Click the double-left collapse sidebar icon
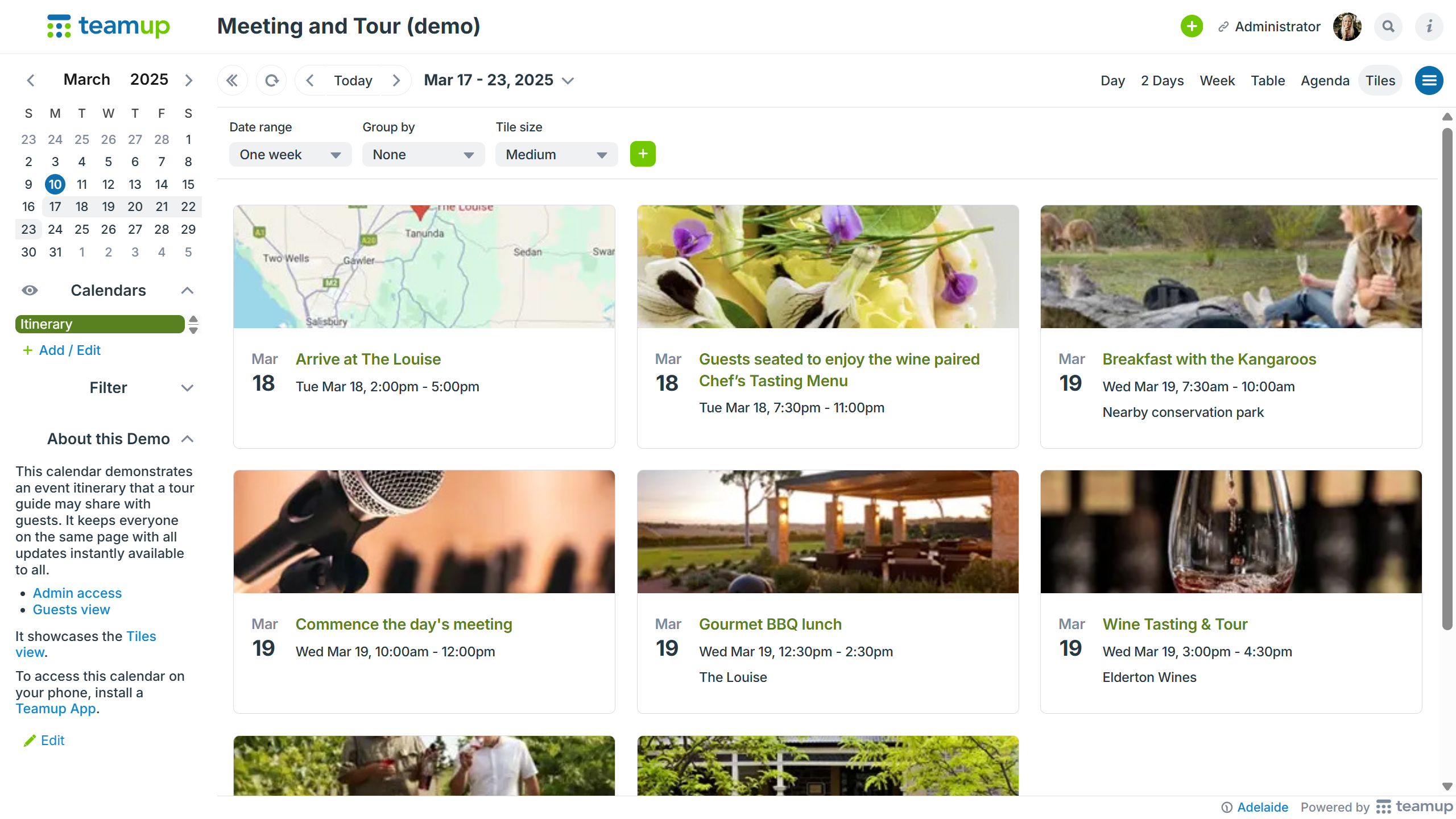Screen dimensions: 1456x819 click(232, 81)
